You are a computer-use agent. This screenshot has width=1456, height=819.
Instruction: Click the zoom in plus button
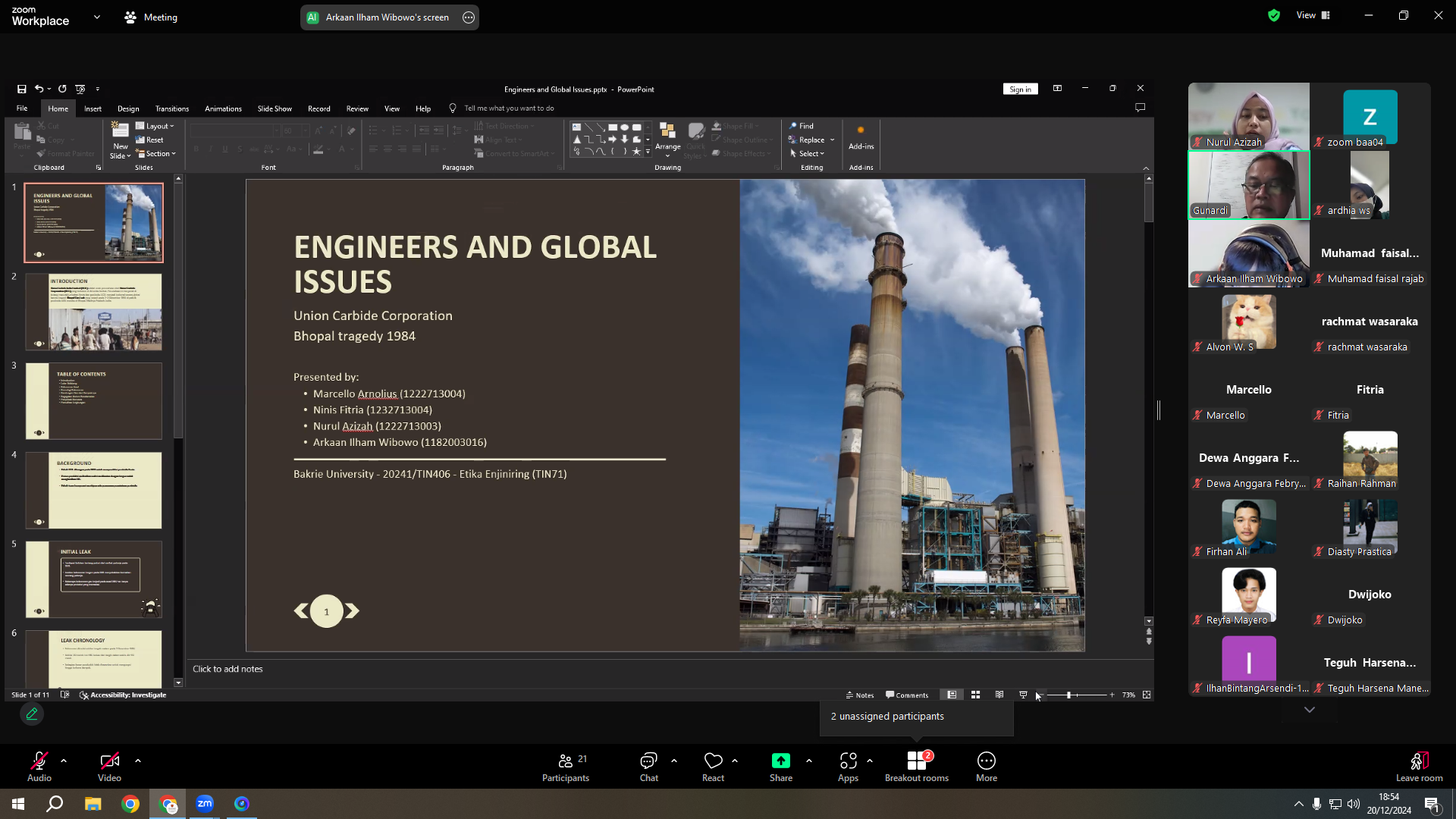click(x=1112, y=695)
